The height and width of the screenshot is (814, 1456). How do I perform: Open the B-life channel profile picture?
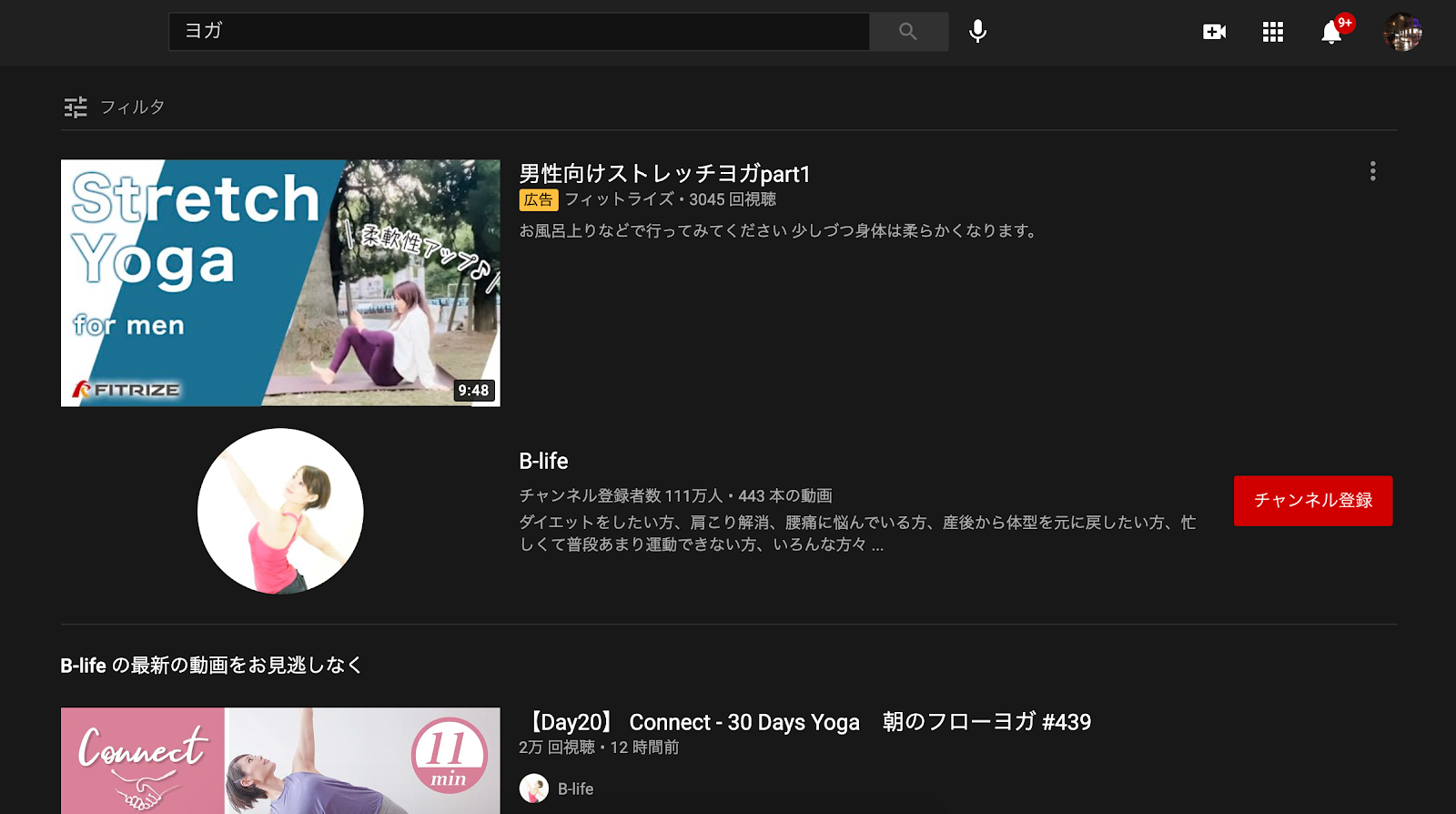tap(280, 511)
